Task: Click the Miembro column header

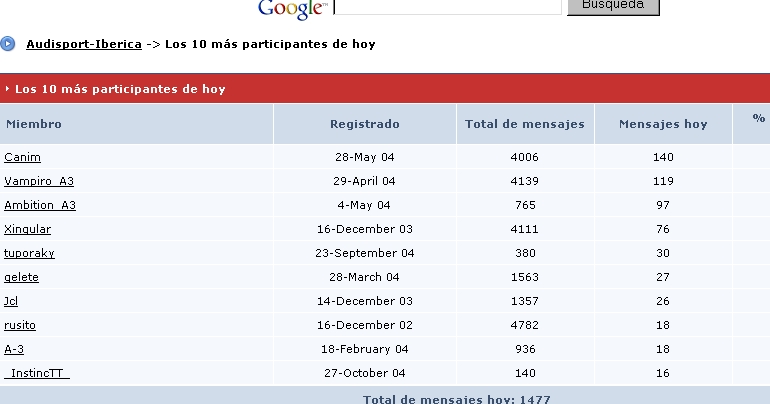Action: coord(34,124)
